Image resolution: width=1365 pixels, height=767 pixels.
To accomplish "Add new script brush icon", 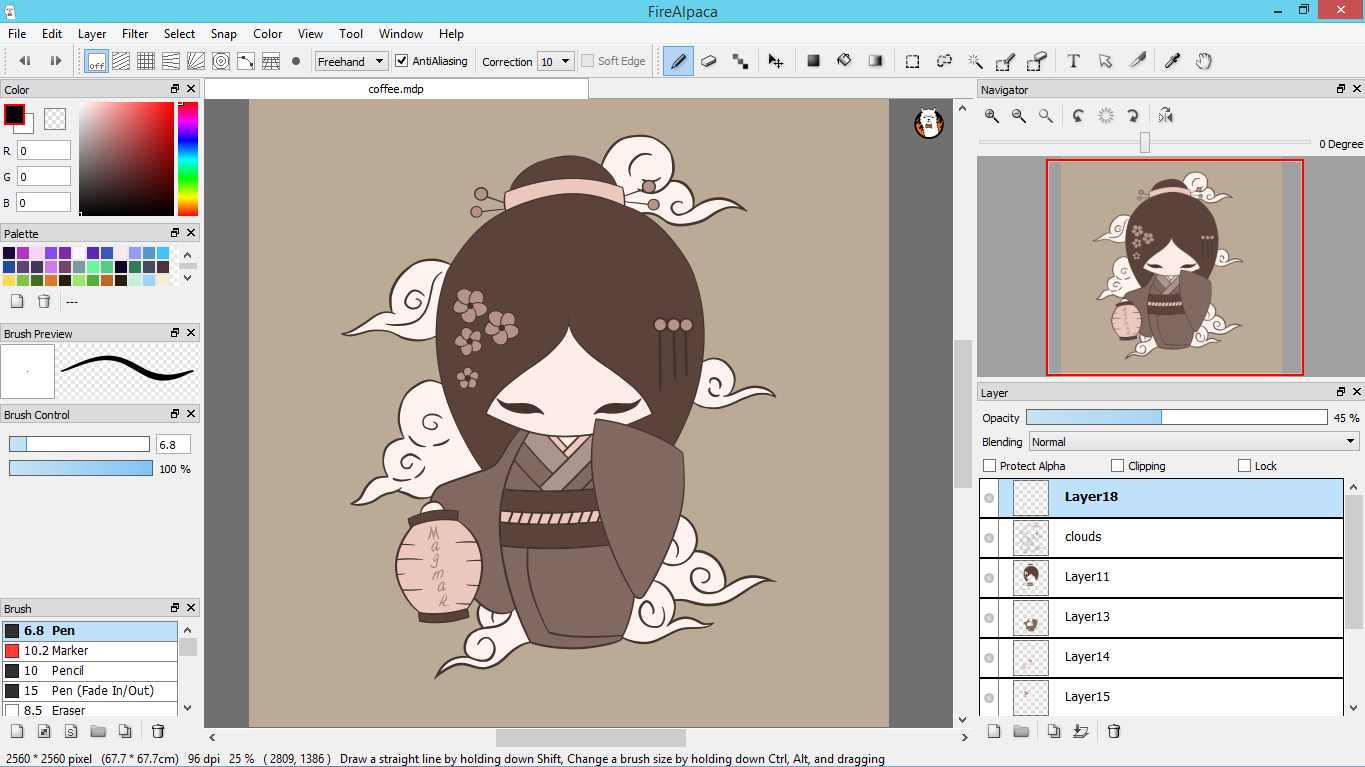I will 71,731.
